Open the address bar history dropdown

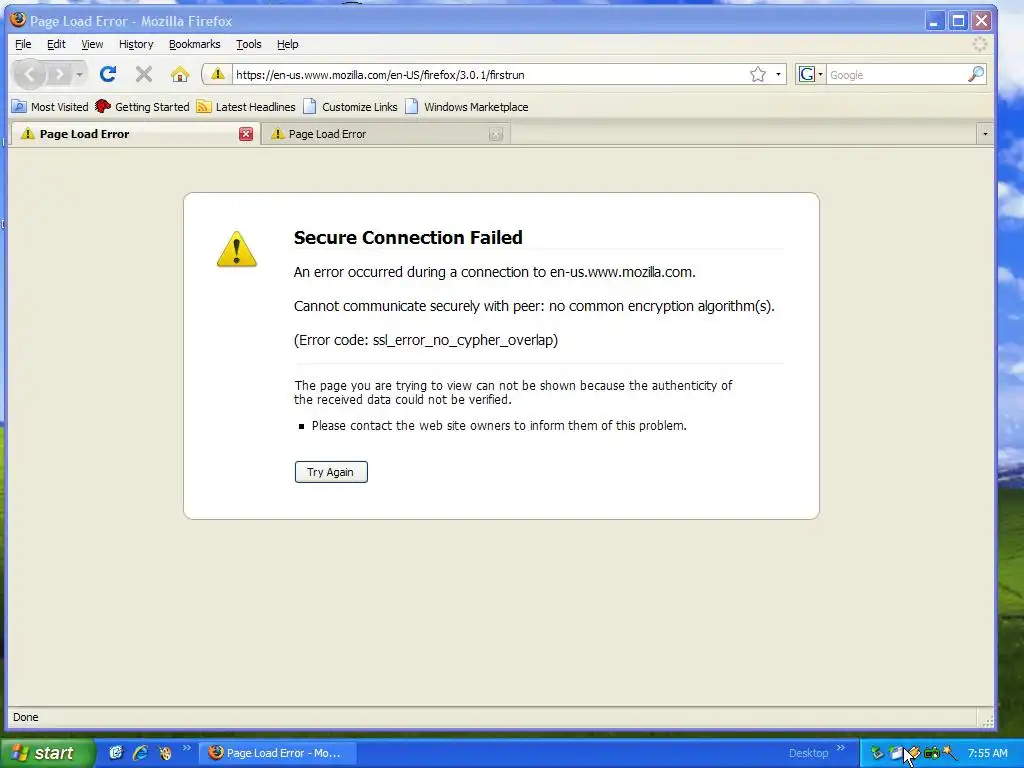[778, 74]
